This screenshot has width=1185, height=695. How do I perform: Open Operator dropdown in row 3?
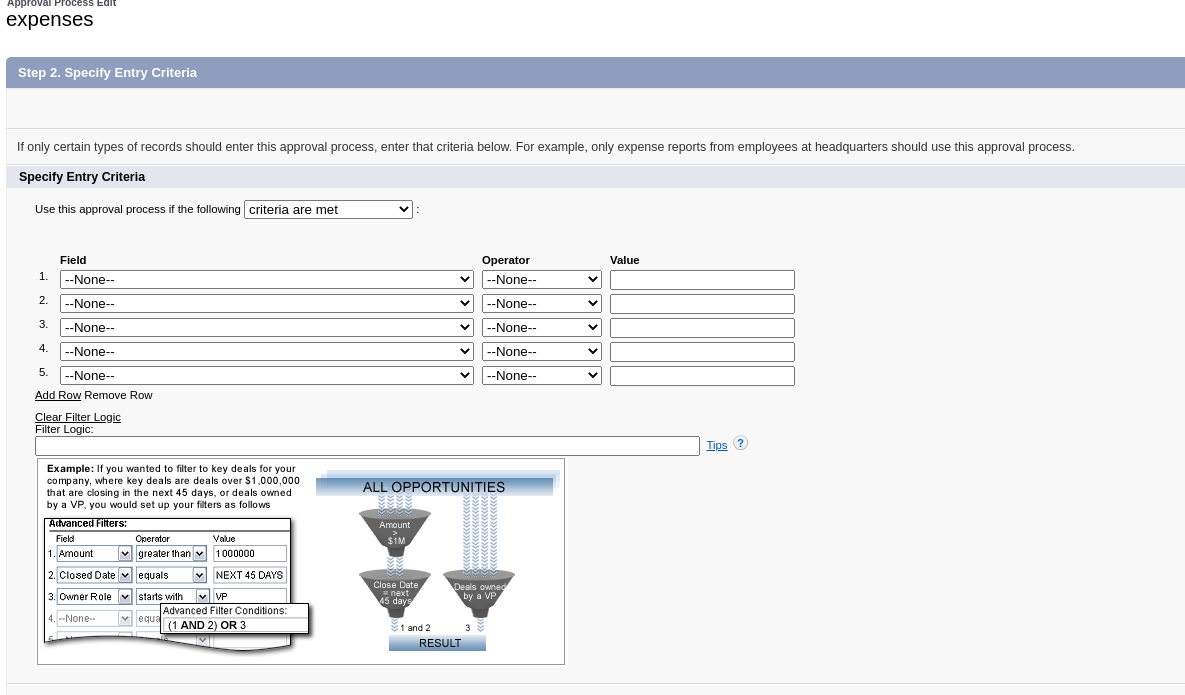pos(542,328)
